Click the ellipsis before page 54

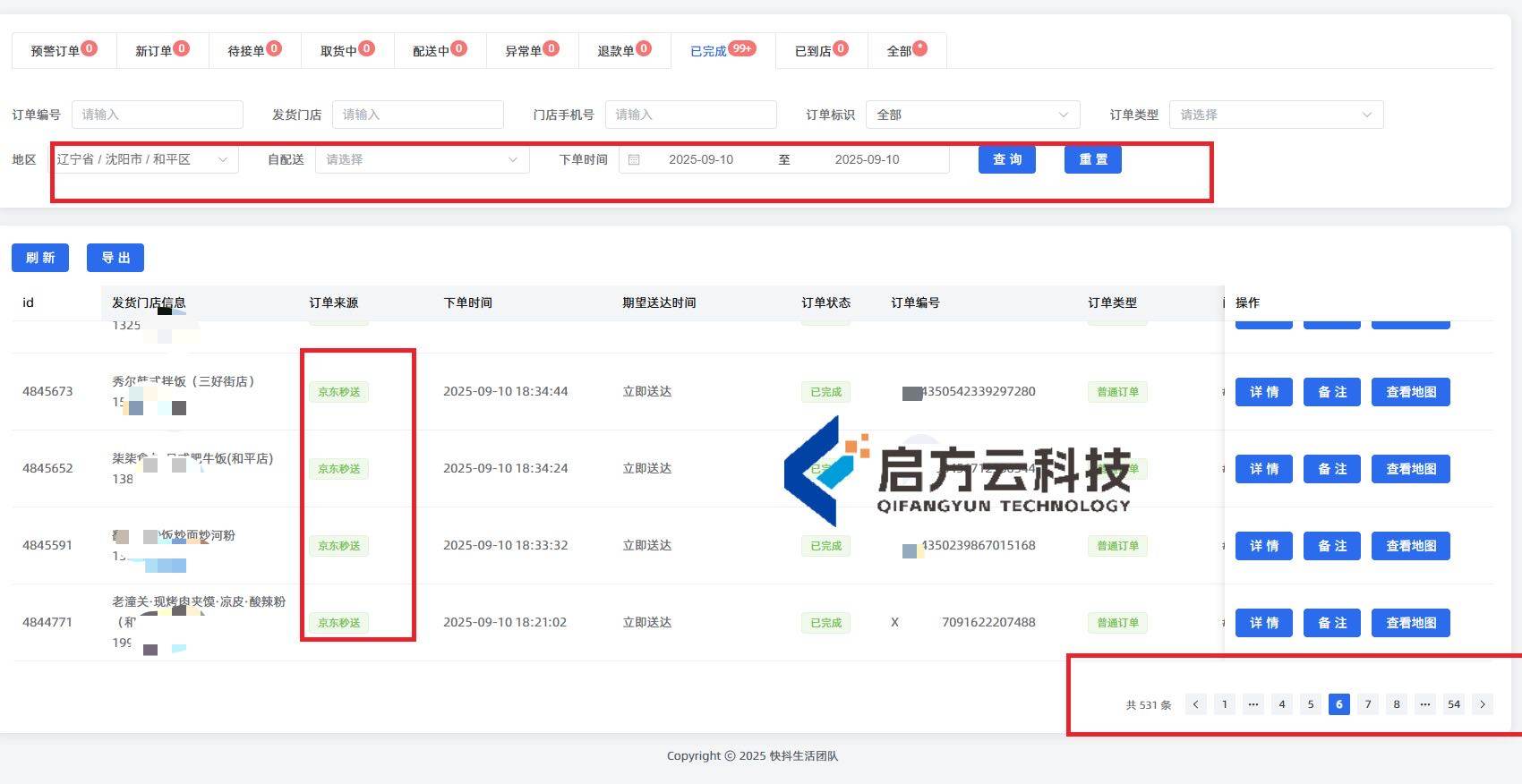(x=1425, y=704)
